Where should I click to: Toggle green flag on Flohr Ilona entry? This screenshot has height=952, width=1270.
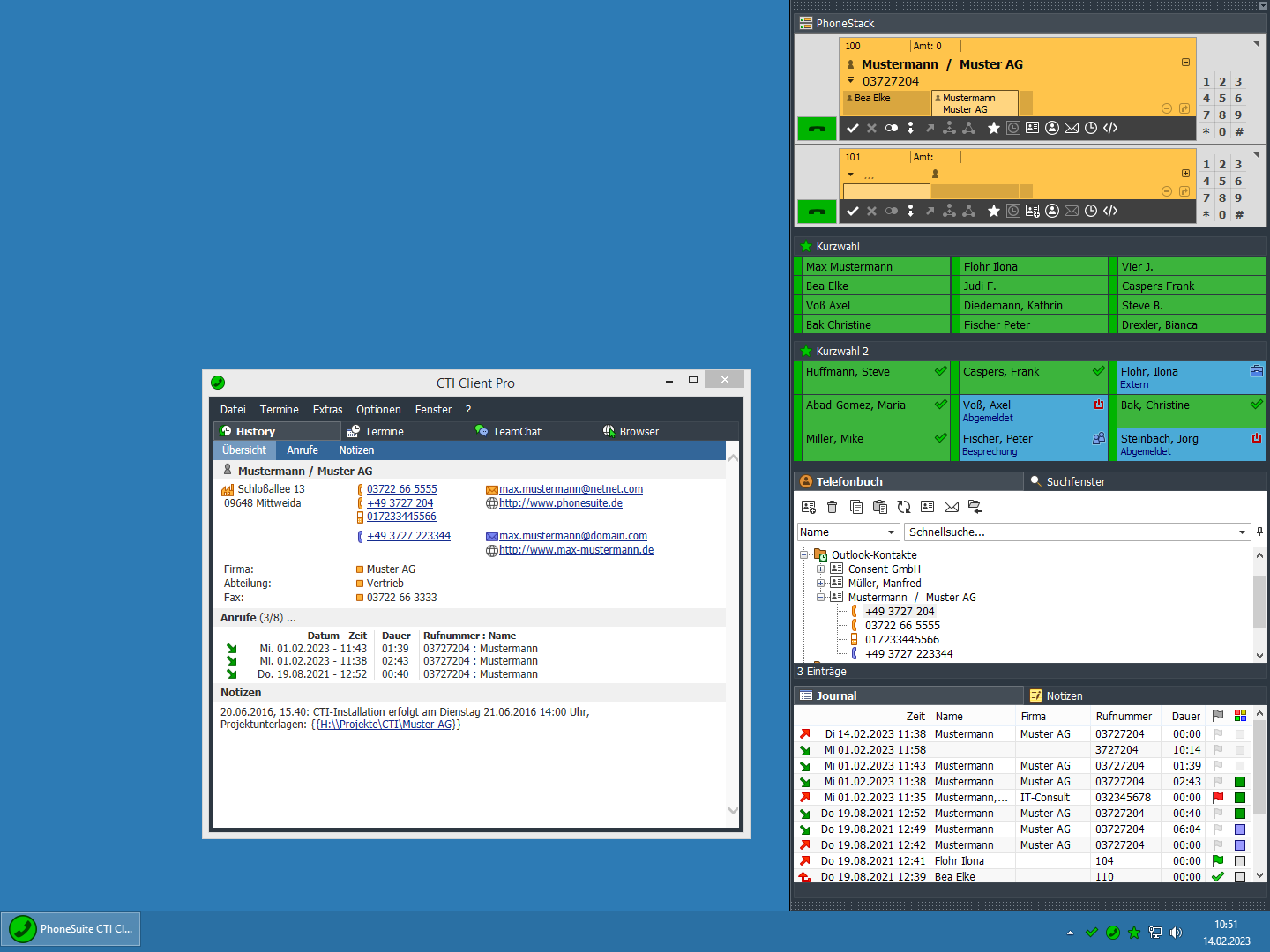1218,861
